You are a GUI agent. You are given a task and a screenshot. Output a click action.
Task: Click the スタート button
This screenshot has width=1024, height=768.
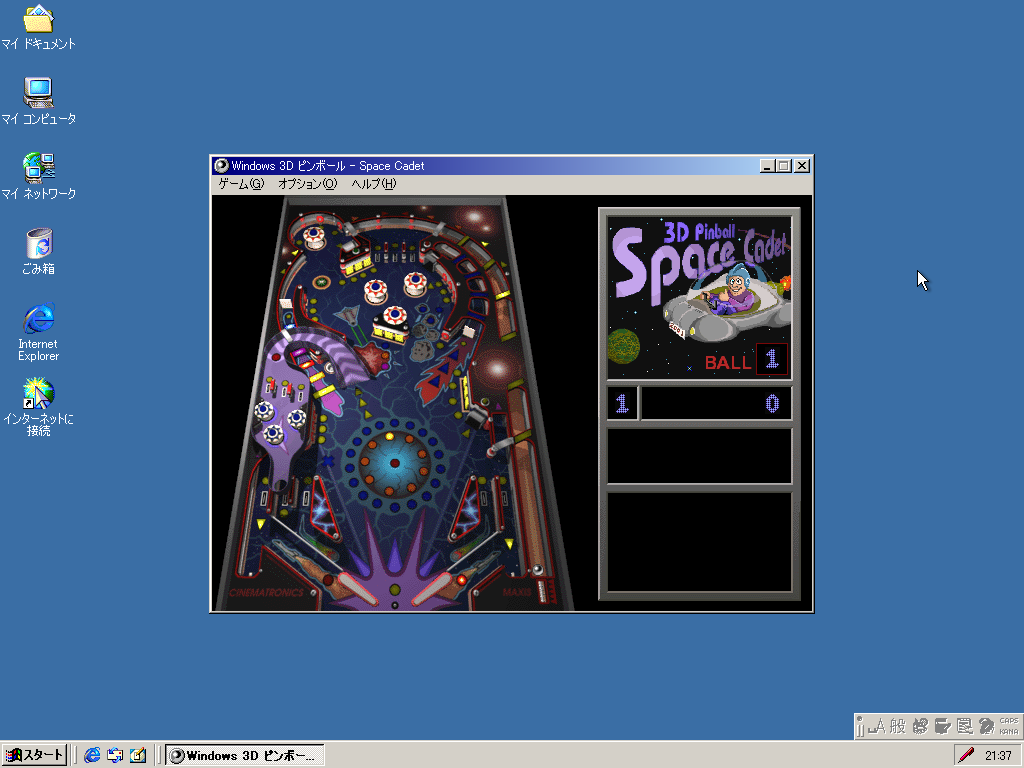[34, 756]
